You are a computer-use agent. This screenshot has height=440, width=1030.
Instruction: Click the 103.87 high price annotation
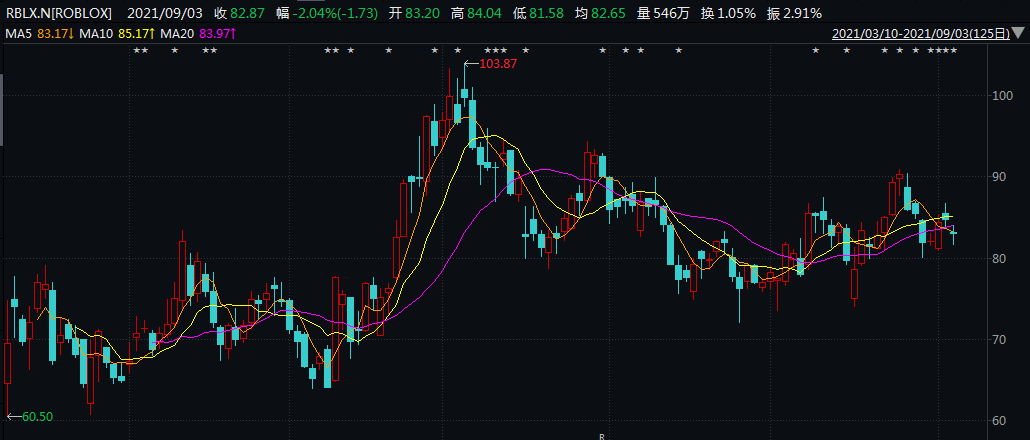tap(497, 64)
